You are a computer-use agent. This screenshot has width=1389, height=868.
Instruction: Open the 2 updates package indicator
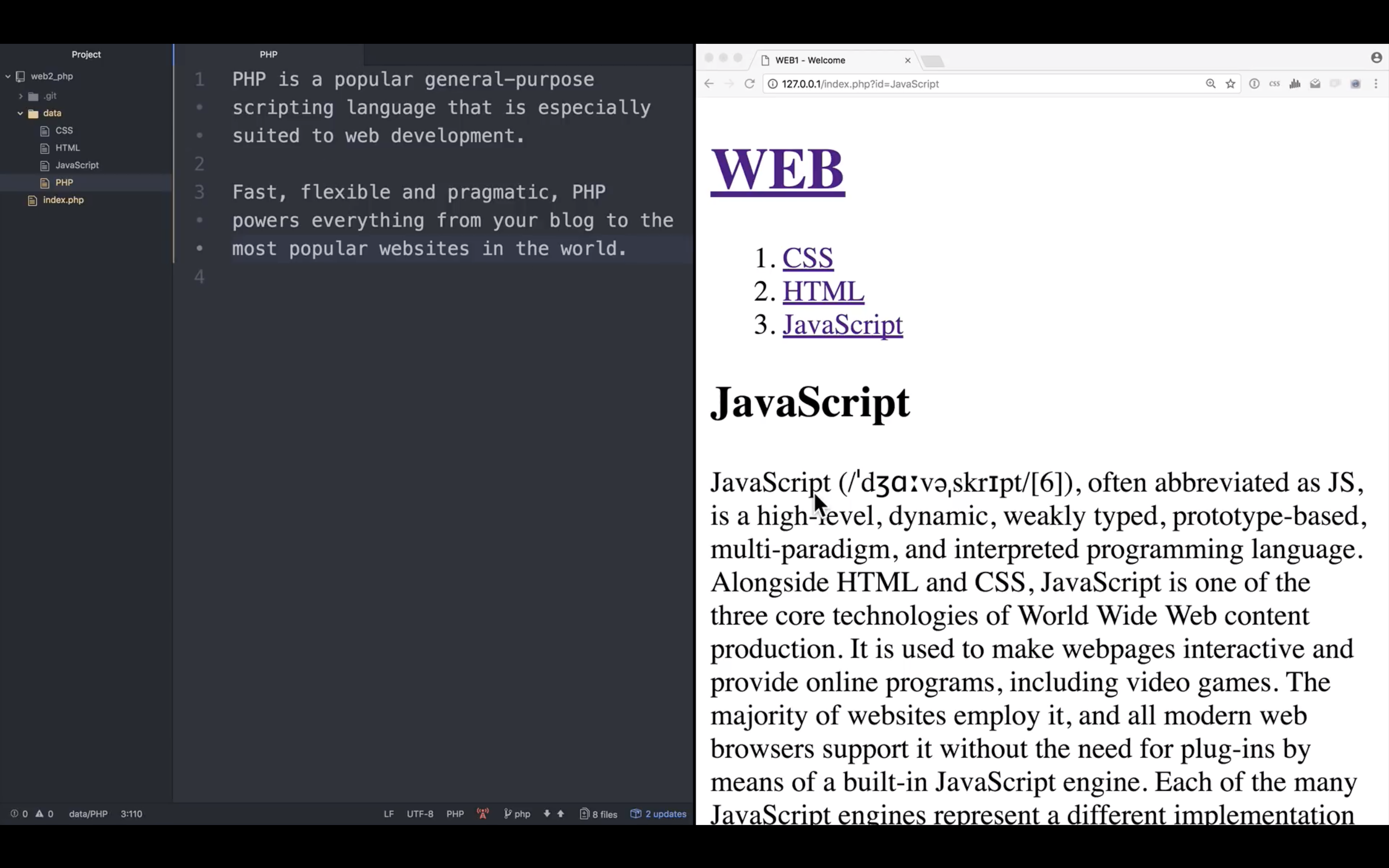pos(659,813)
